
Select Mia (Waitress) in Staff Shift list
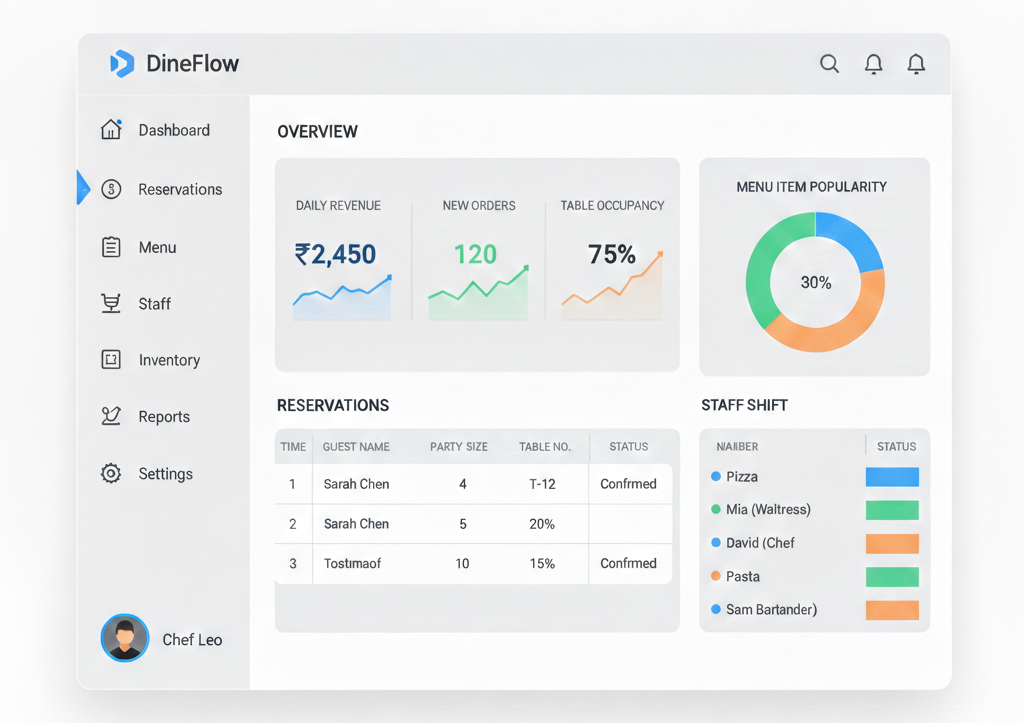point(768,510)
